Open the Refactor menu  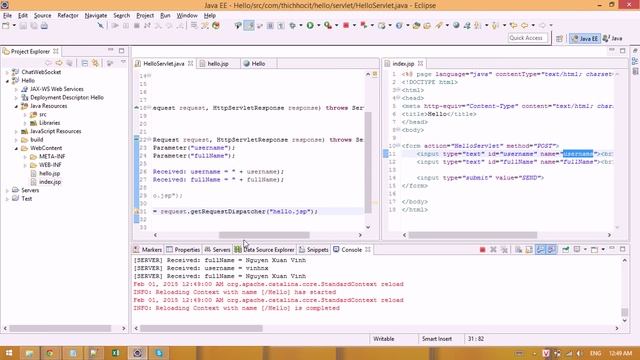(x=68, y=16)
